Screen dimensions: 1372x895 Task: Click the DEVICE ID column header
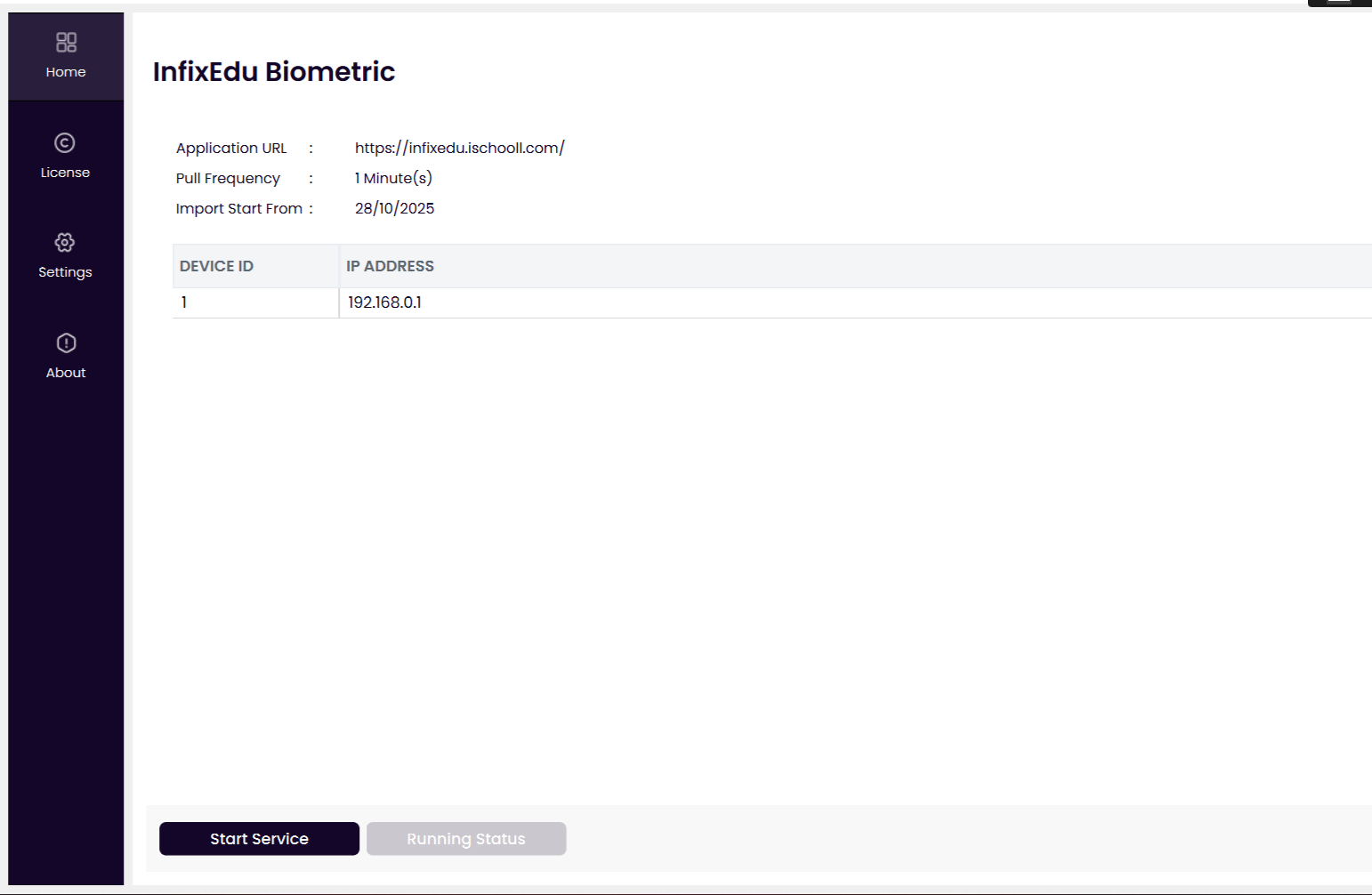point(216,266)
